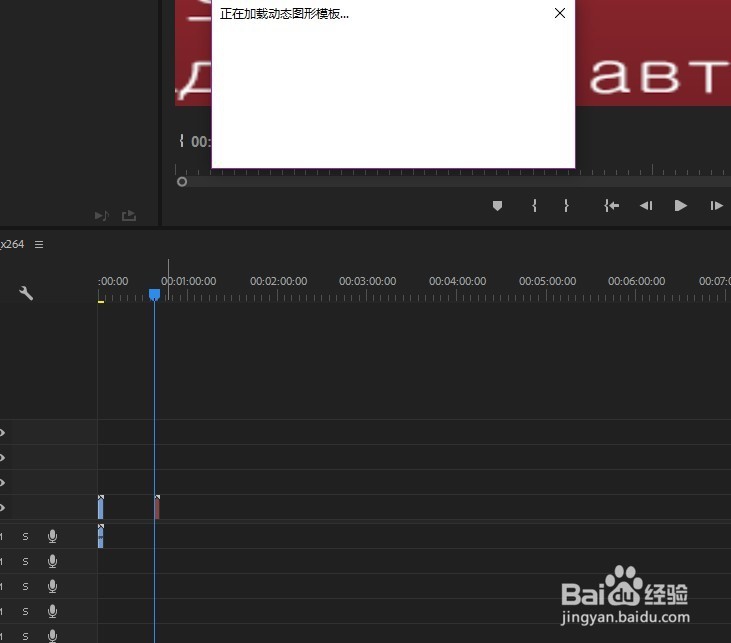Click 00:03:00:00 on the timeline ruler
This screenshot has height=643, width=731.
click(367, 281)
